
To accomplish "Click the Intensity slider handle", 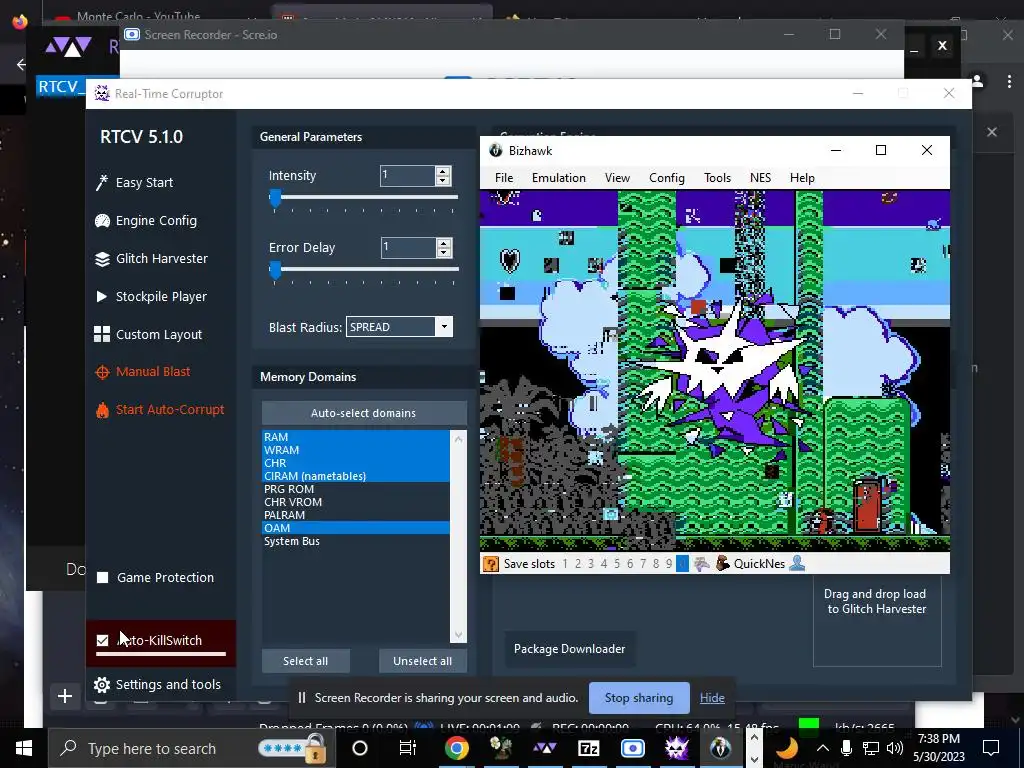I will pos(275,198).
